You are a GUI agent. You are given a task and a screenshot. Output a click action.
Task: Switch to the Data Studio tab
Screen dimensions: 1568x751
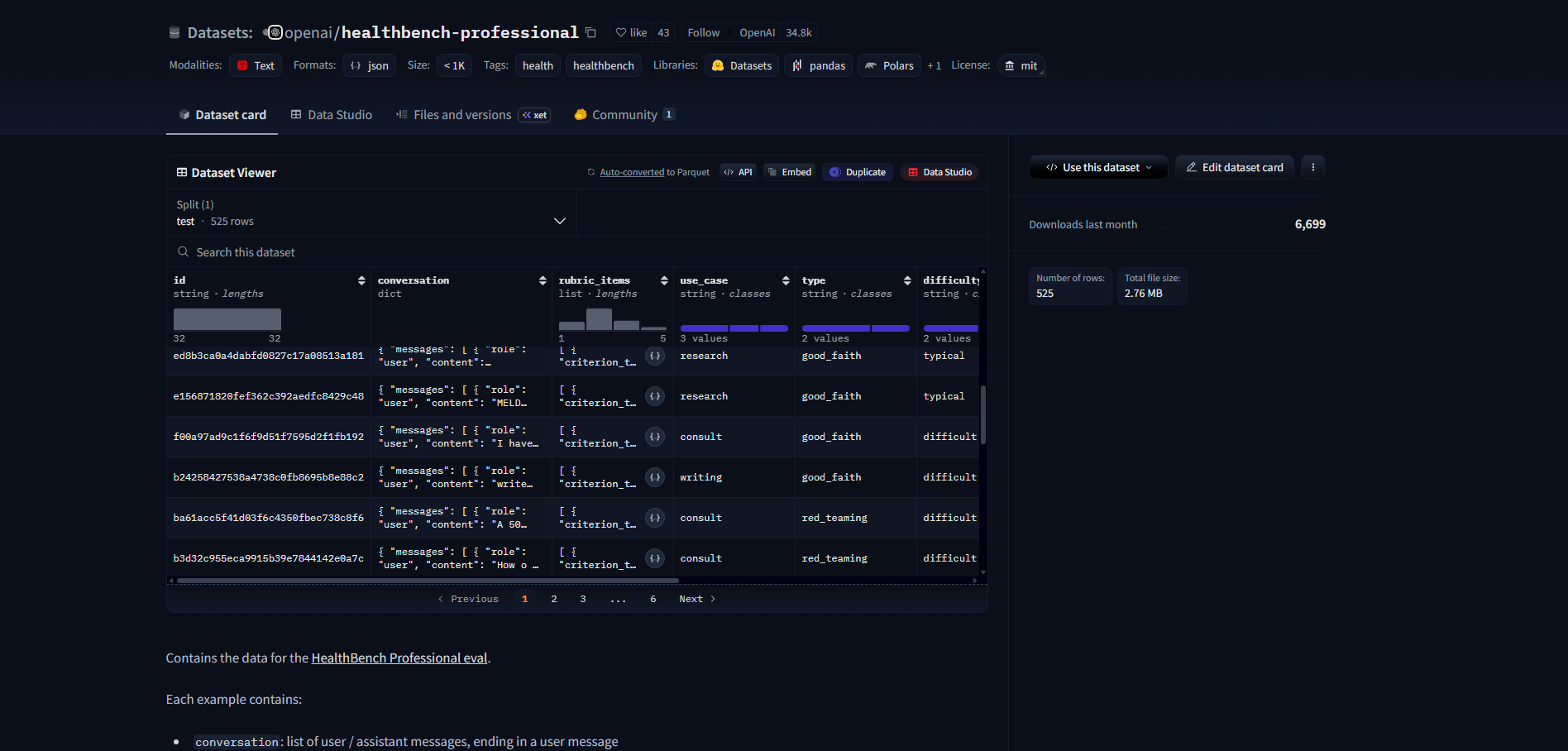(x=332, y=115)
